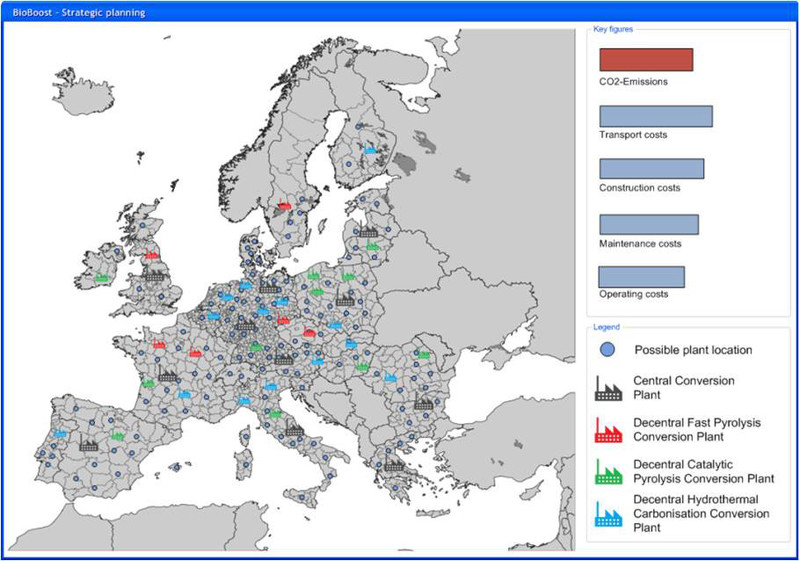The image size is (800, 561).
Task: Click the Construction costs bar
Action: click(652, 169)
